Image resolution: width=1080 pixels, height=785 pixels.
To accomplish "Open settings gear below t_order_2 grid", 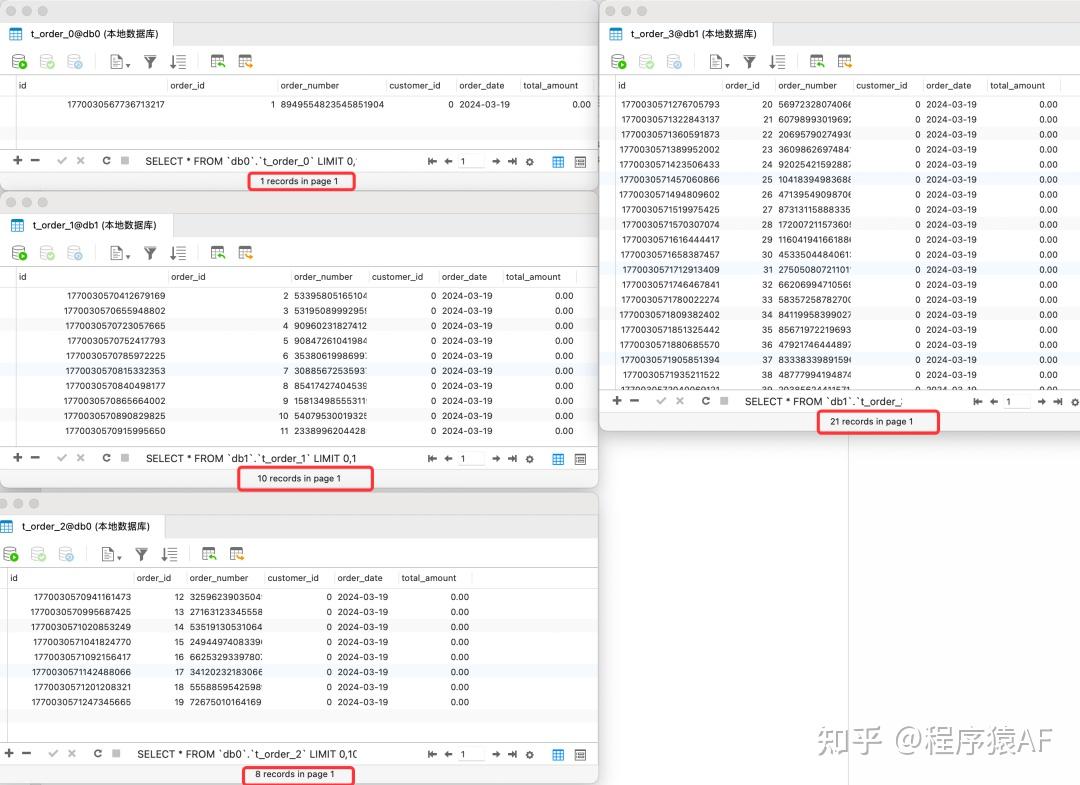I will click(x=529, y=754).
